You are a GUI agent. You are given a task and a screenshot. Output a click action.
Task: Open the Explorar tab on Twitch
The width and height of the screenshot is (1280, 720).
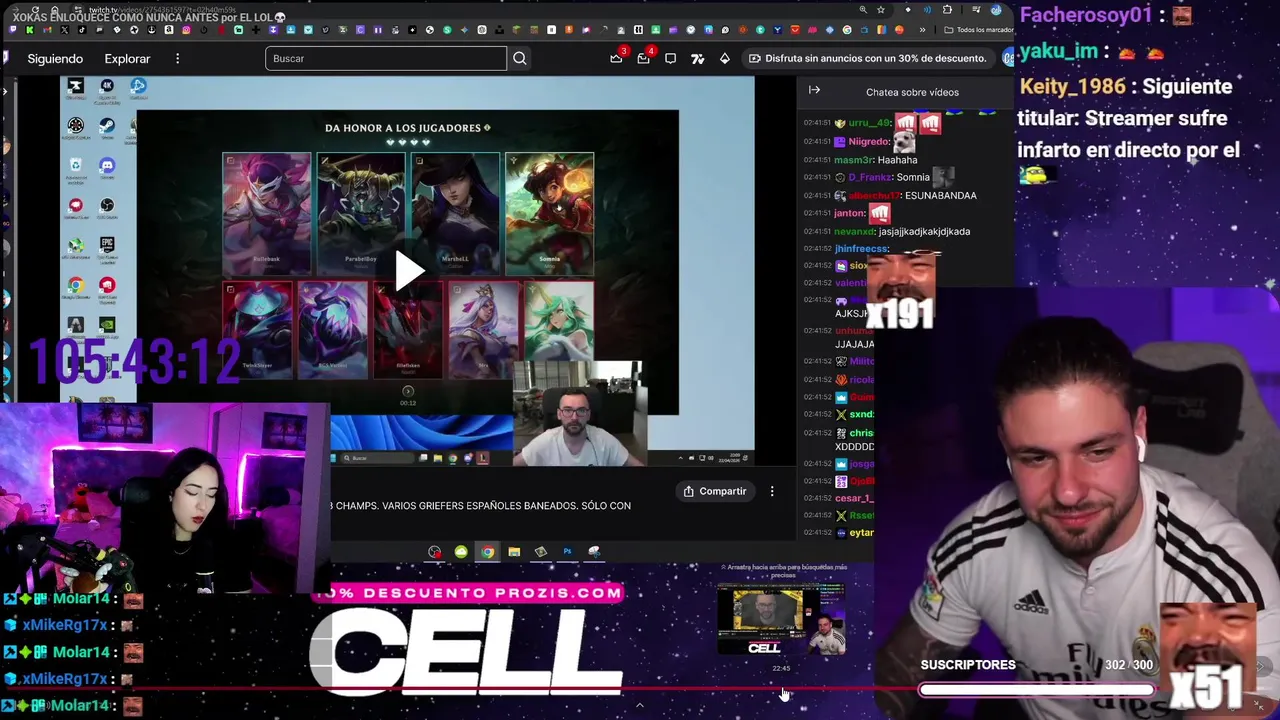click(x=127, y=58)
